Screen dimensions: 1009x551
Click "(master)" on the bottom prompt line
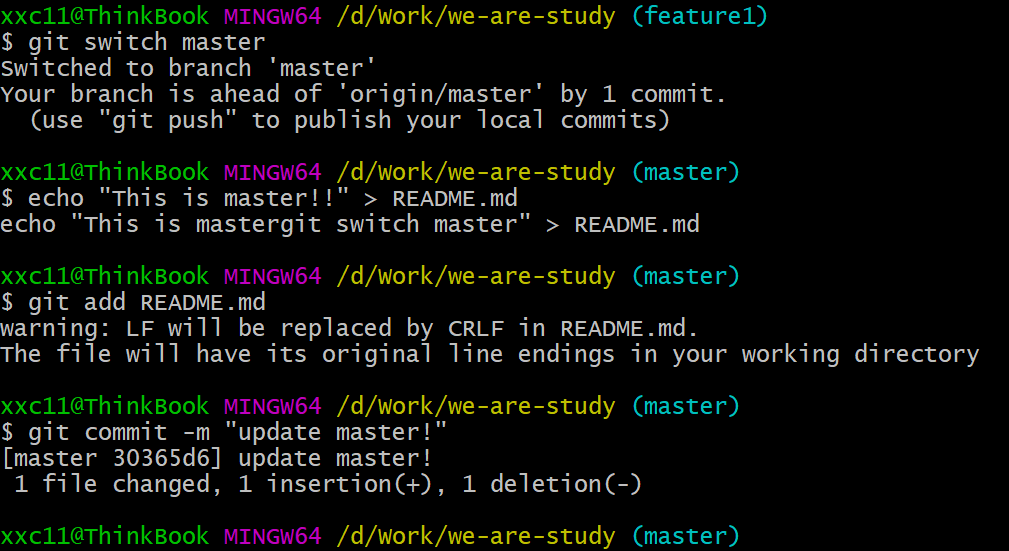[x=685, y=536]
